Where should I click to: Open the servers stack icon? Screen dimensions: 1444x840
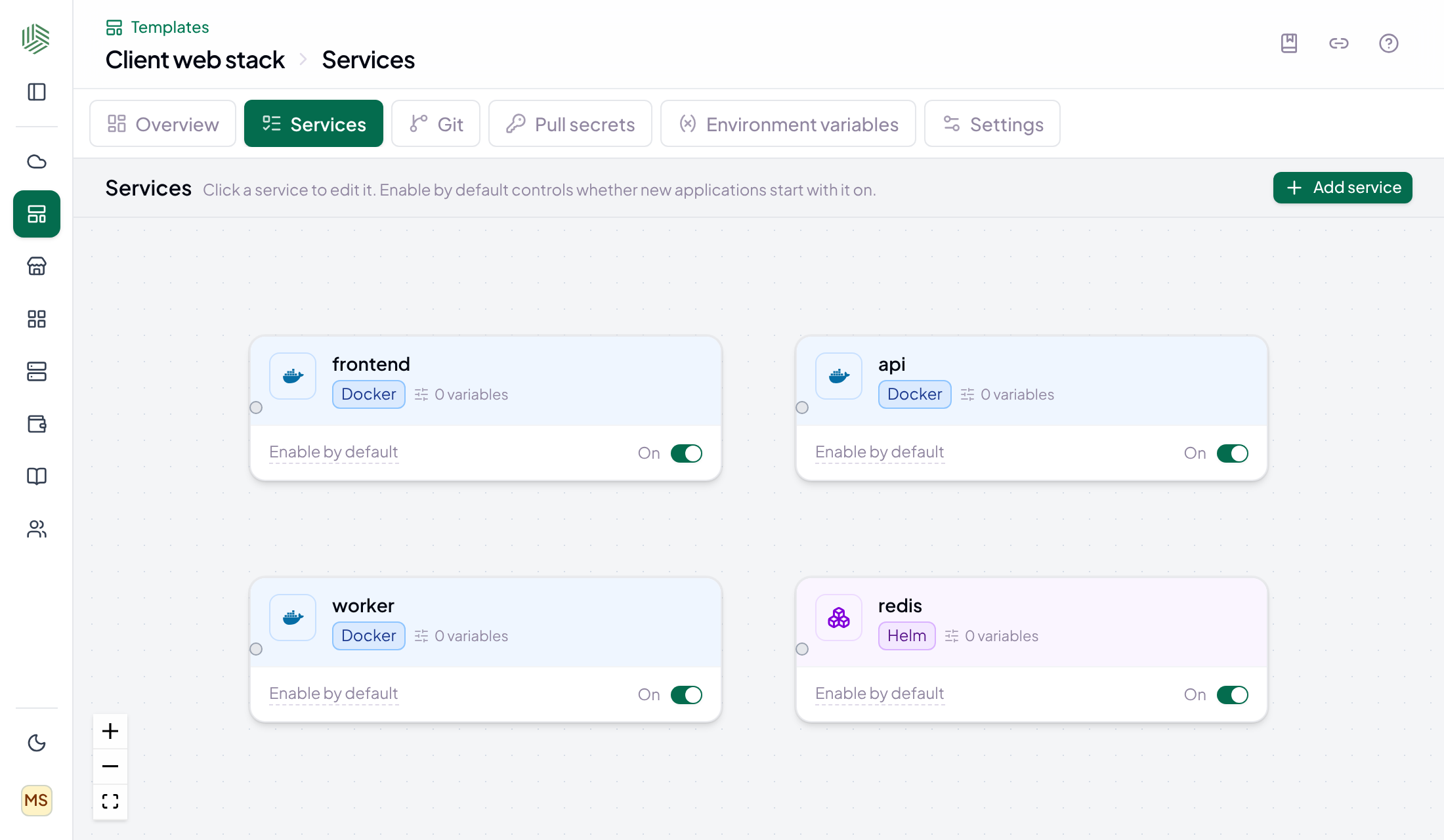coord(37,371)
